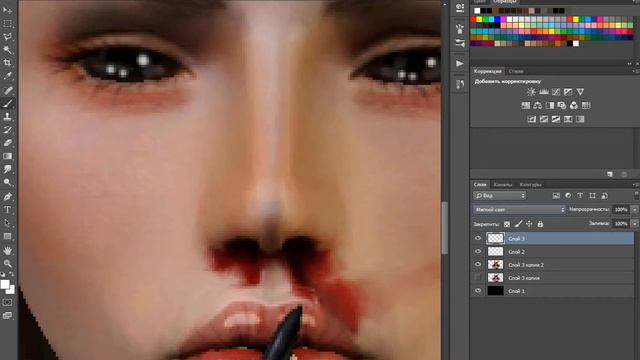Show hidden layer Слой 3 копия

click(478, 278)
